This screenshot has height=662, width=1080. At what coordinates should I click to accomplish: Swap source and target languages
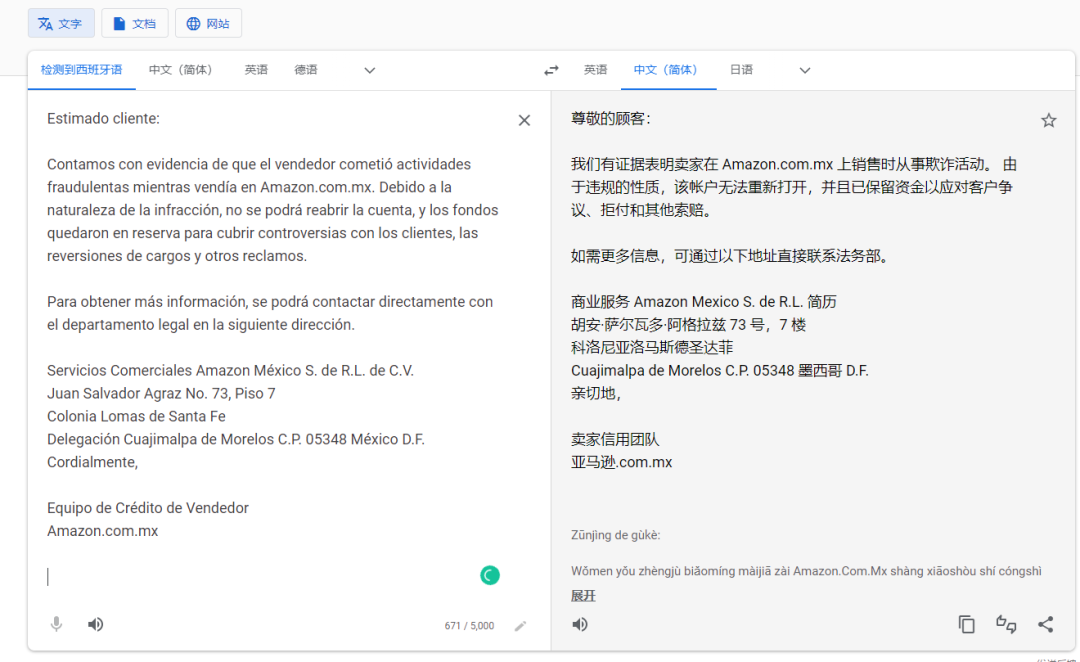tap(551, 70)
